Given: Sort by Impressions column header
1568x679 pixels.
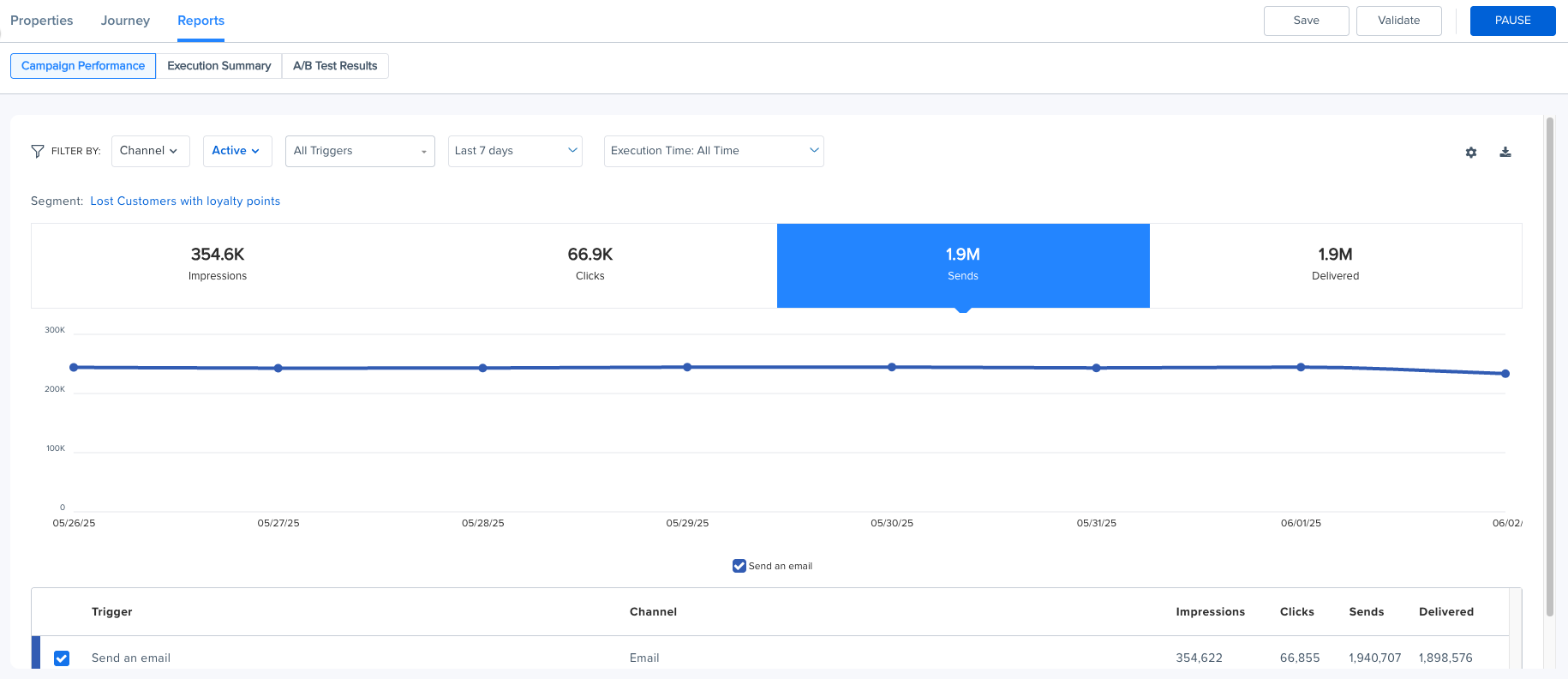Looking at the screenshot, I should (1210, 612).
